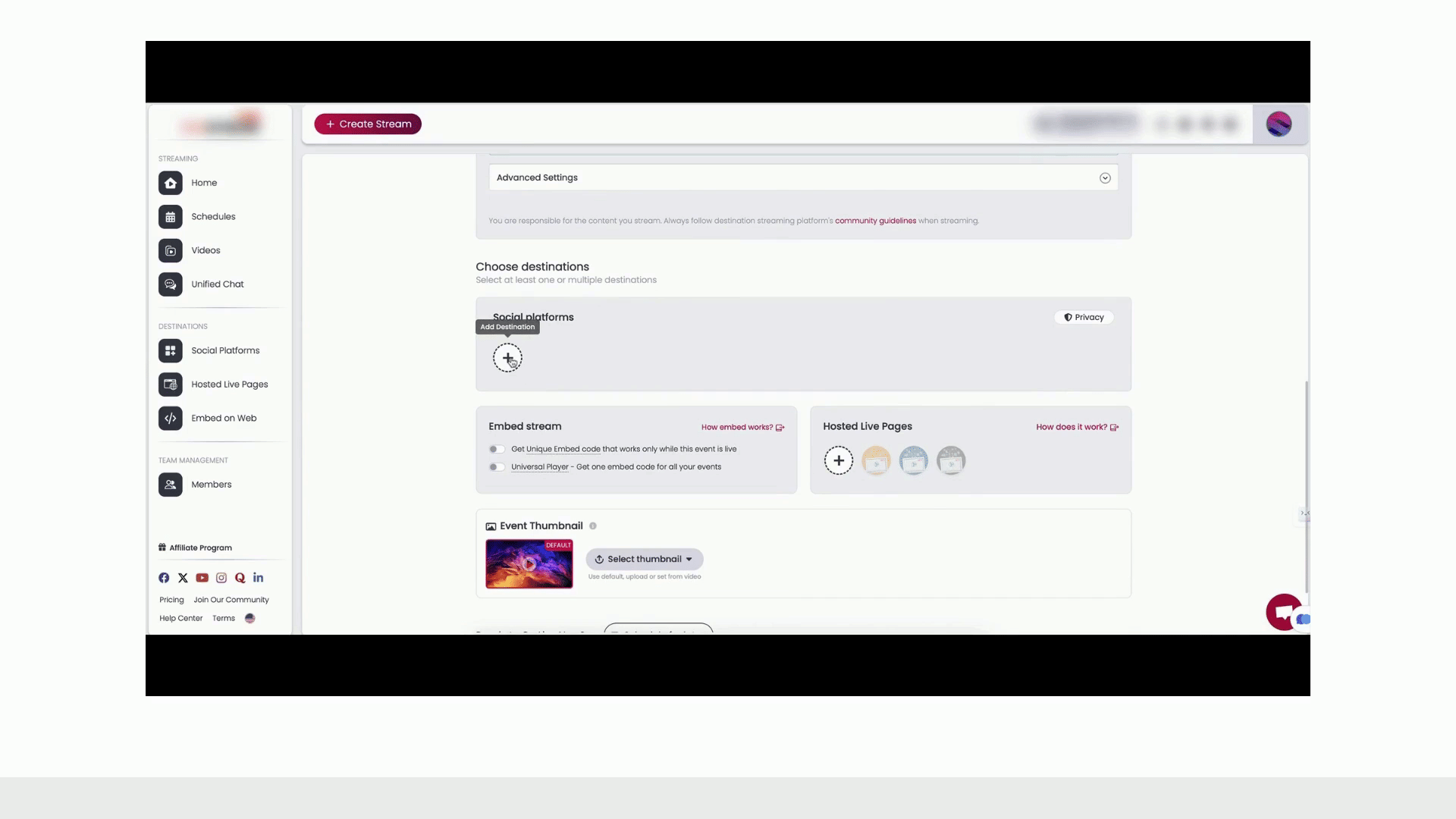Go to the Members menu item
The image size is (1456, 819).
212,485
